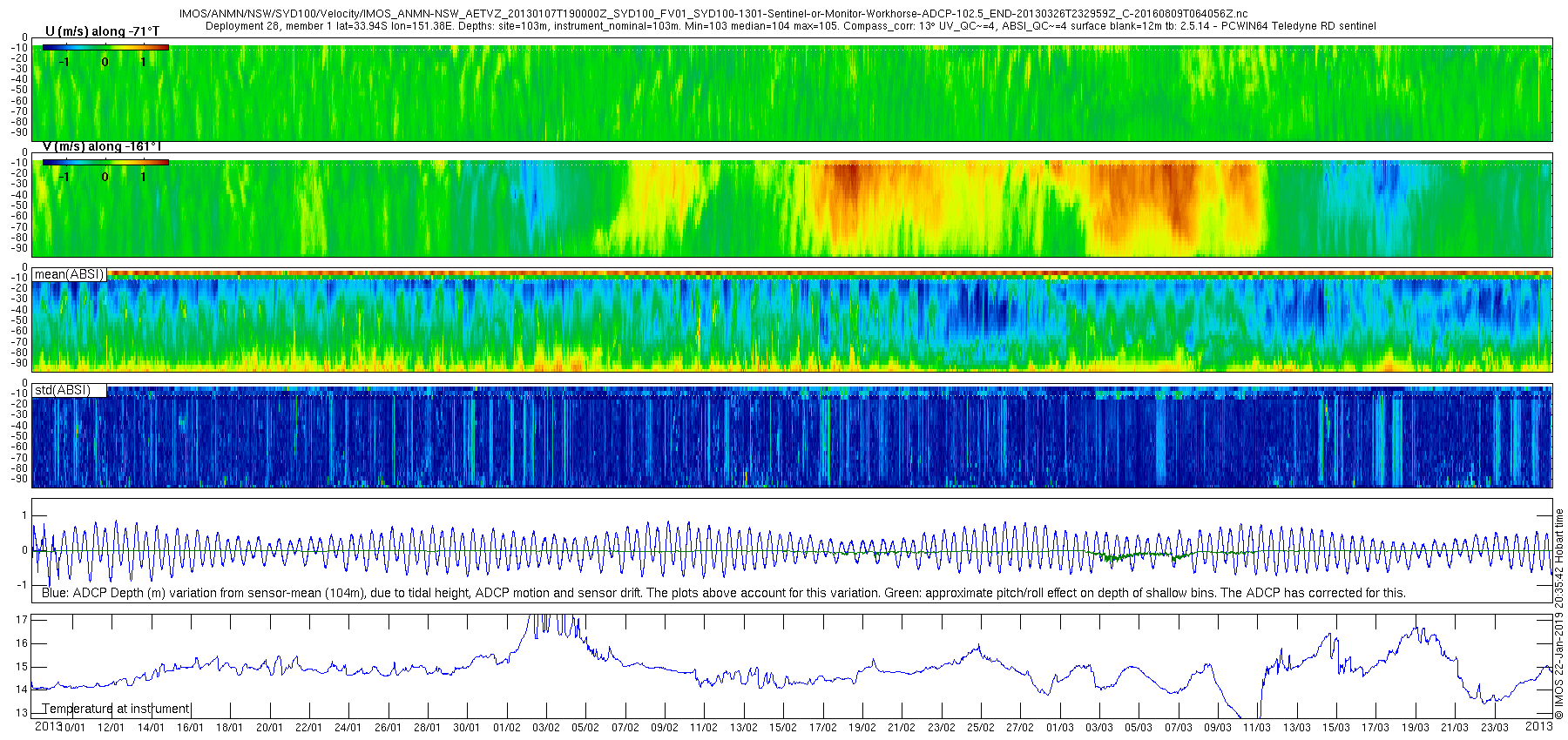Click the '17/03' date tick label
Viewport: 1568px width, 740px height.
pos(1375,728)
